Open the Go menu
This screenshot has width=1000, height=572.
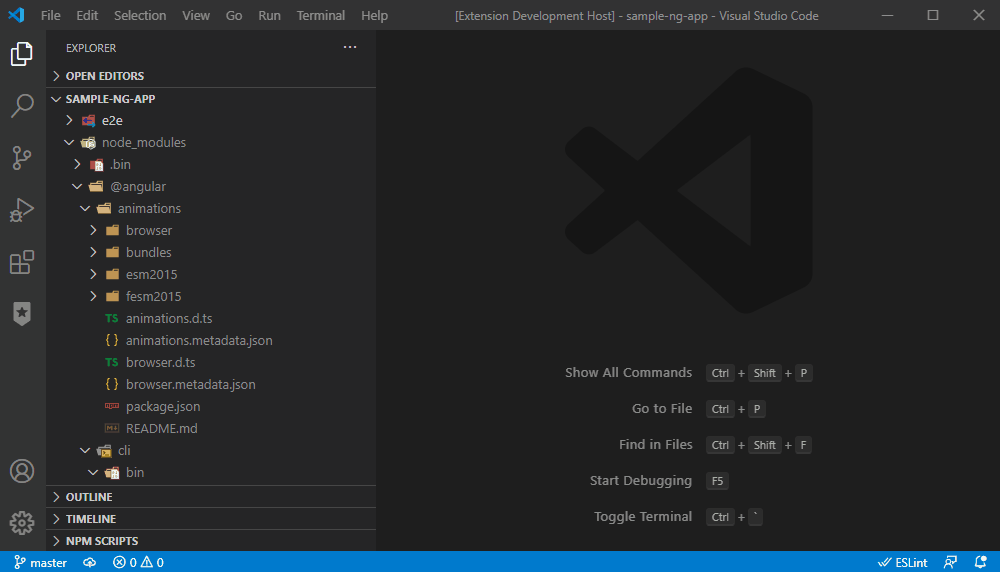(x=234, y=15)
